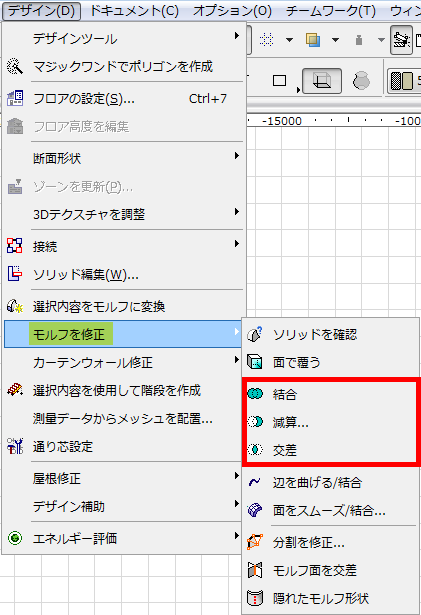Expand the 接続 submenu arrow
The image size is (421, 615).
pos(237,244)
